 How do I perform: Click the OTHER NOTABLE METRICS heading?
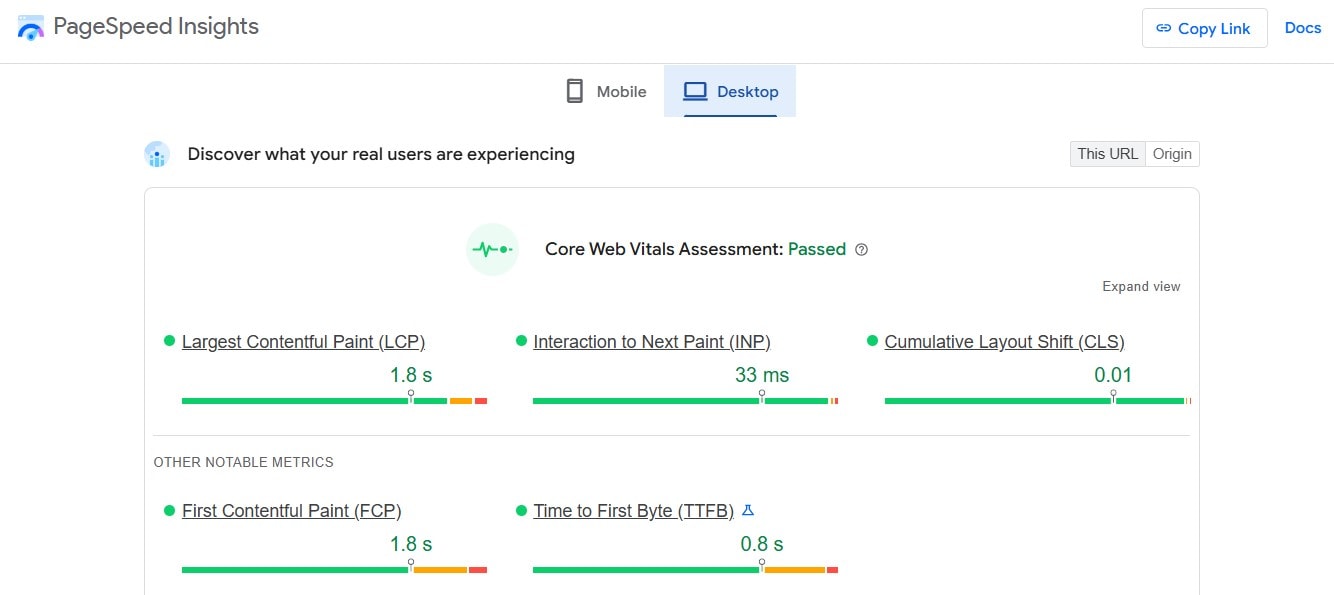pos(244,462)
